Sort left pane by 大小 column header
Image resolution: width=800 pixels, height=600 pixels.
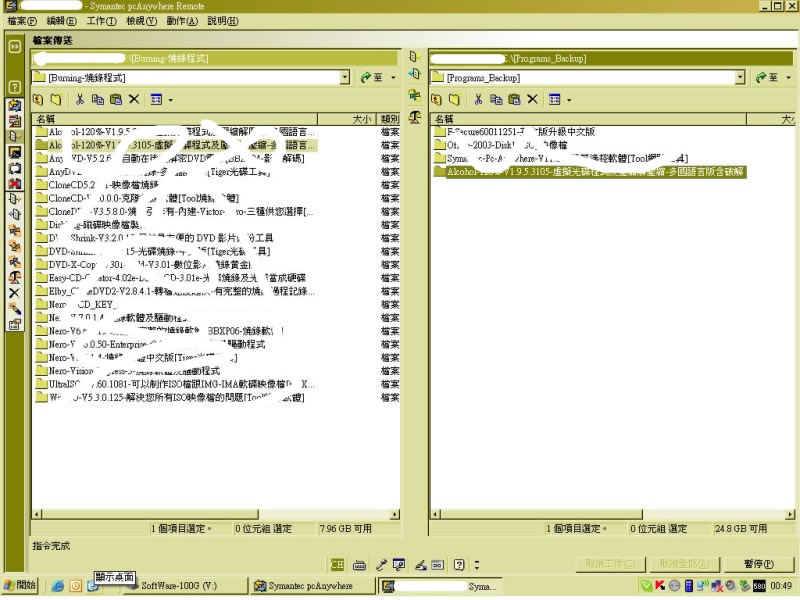pyautogui.click(x=347, y=119)
